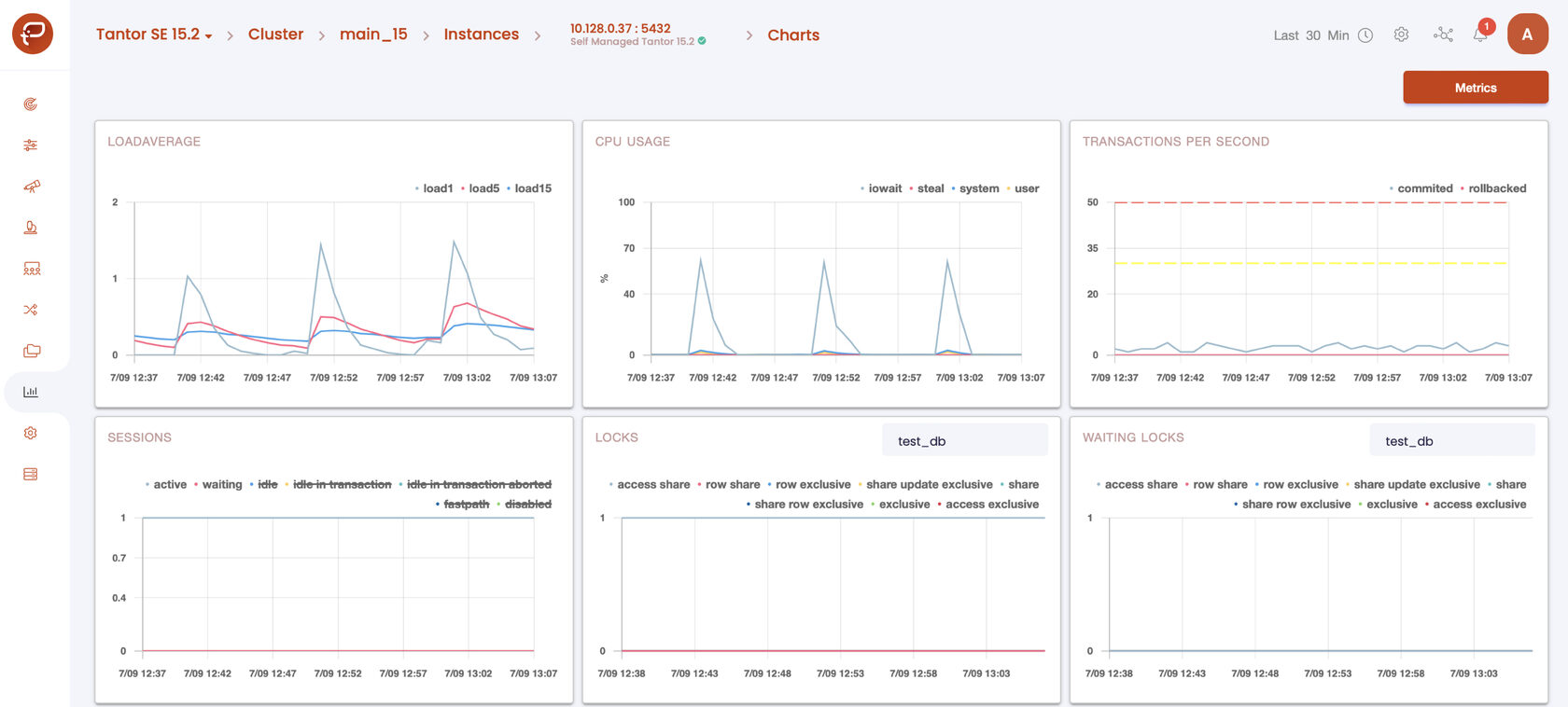The width and height of the screenshot is (1568, 707).
Task: Toggle load1 series in Loadaverage legend
Action: [434, 188]
